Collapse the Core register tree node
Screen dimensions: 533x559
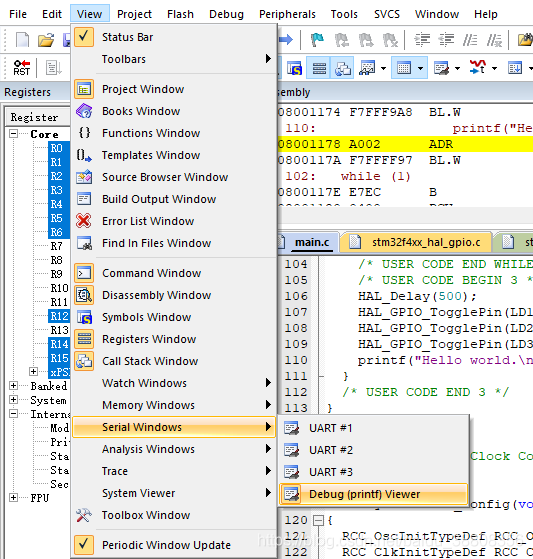(13, 134)
